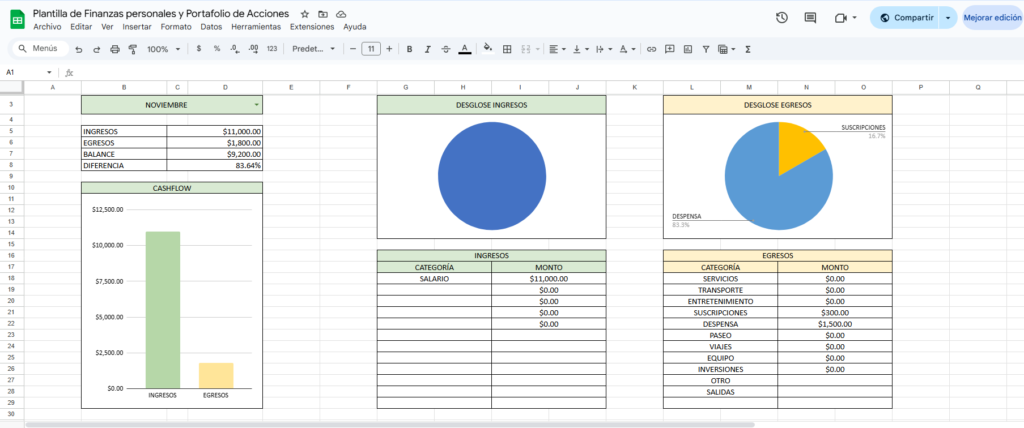The image size is (1024, 428).
Task: Open version history clock icon
Action: pos(781,18)
